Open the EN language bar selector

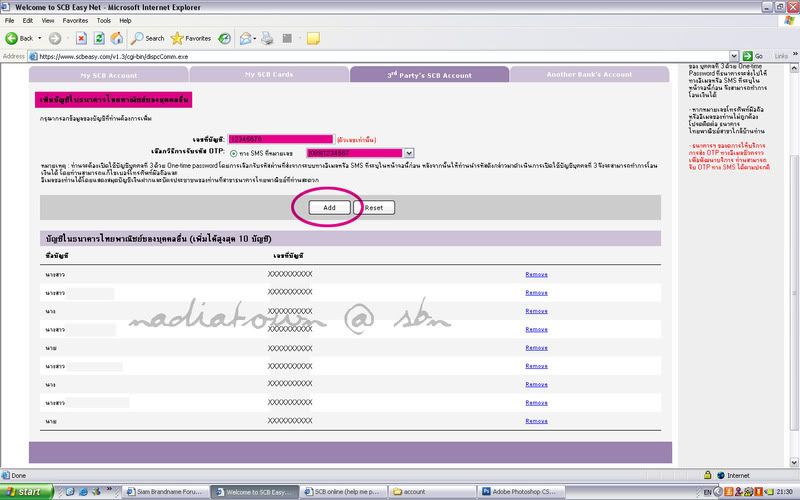pyautogui.click(x=707, y=492)
